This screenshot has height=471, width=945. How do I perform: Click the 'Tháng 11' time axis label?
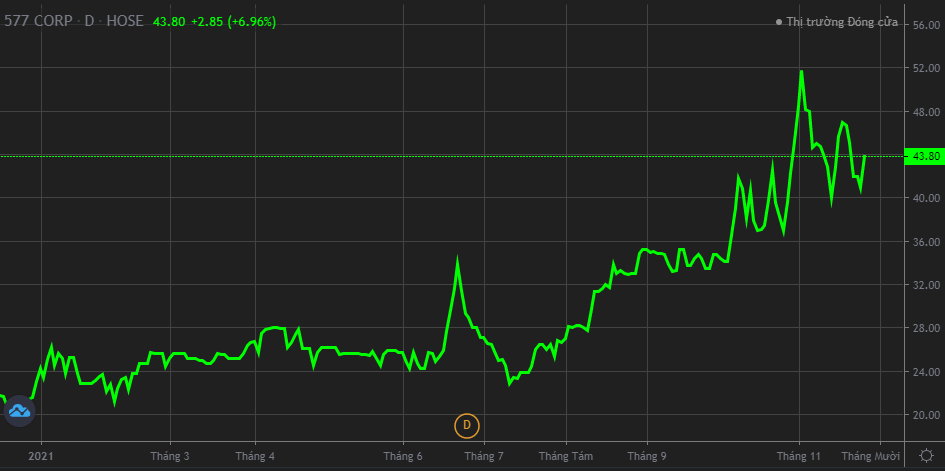click(799, 455)
